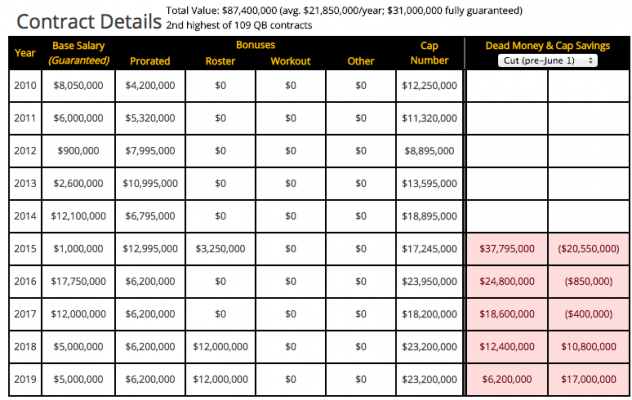Click the 2015 roster bonus $3,250,000
This screenshot has width=632, height=400.
pyautogui.click(x=220, y=249)
